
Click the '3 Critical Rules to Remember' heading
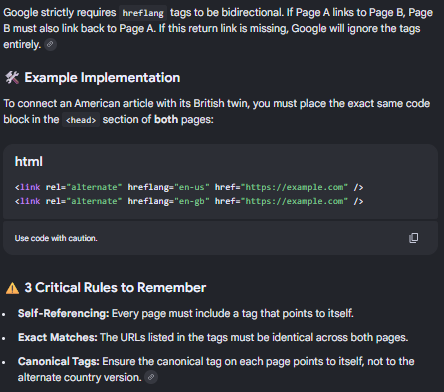click(115, 288)
